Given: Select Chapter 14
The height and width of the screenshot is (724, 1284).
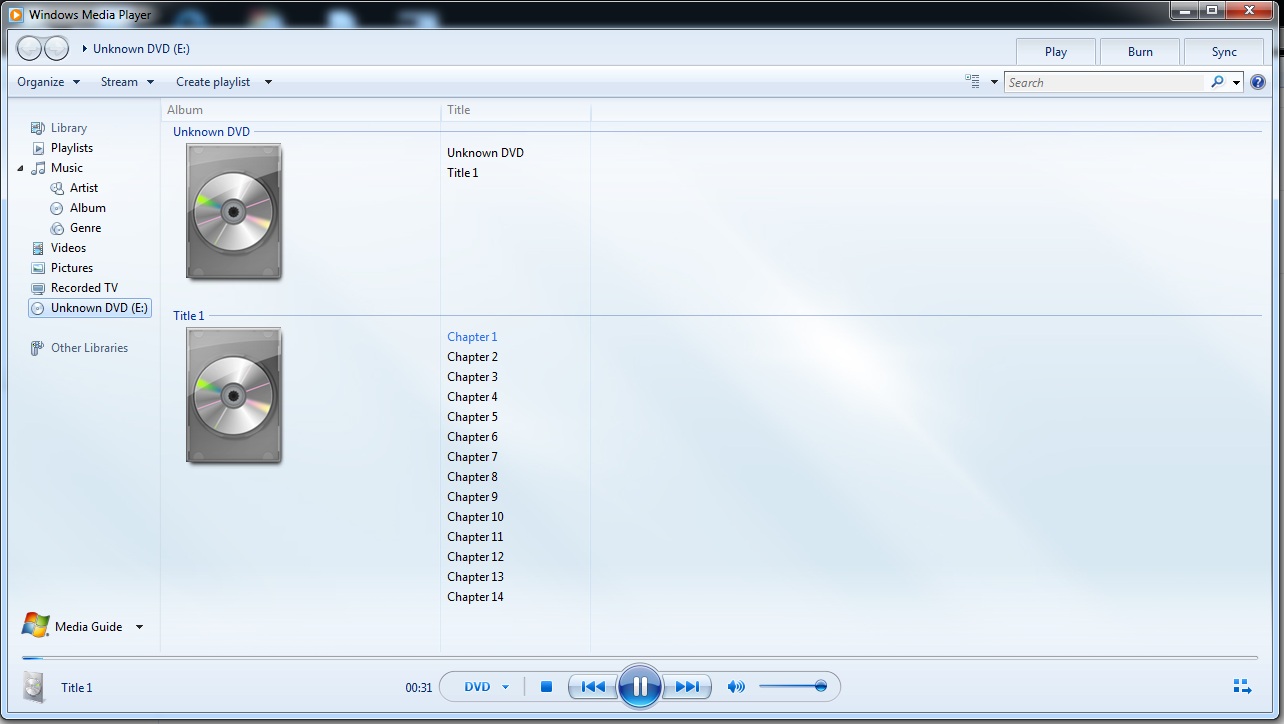Looking at the screenshot, I should click(475, 597).
